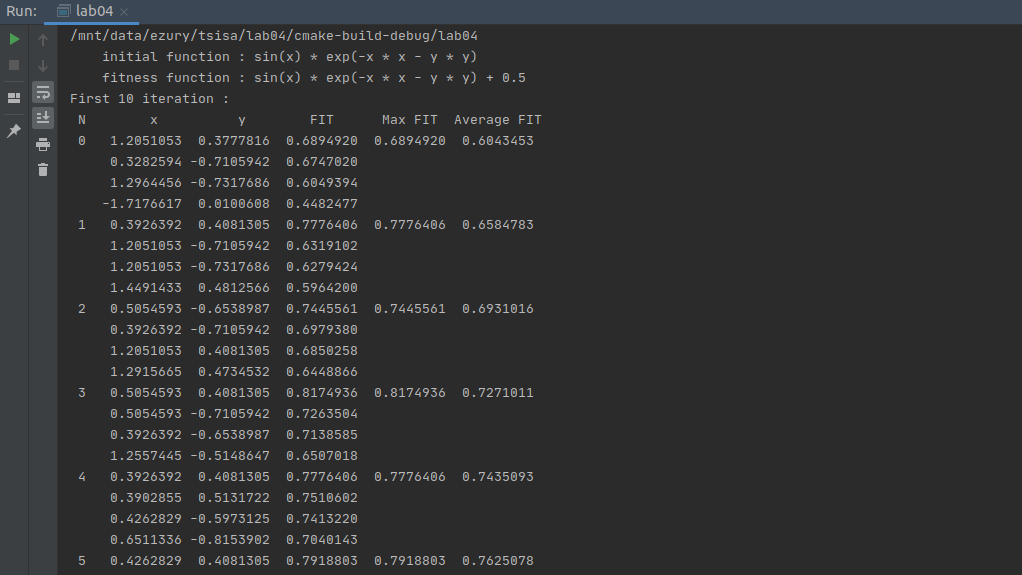Click x value -1.7176617
Screen dimensions: 1022x575
(141, 204)
